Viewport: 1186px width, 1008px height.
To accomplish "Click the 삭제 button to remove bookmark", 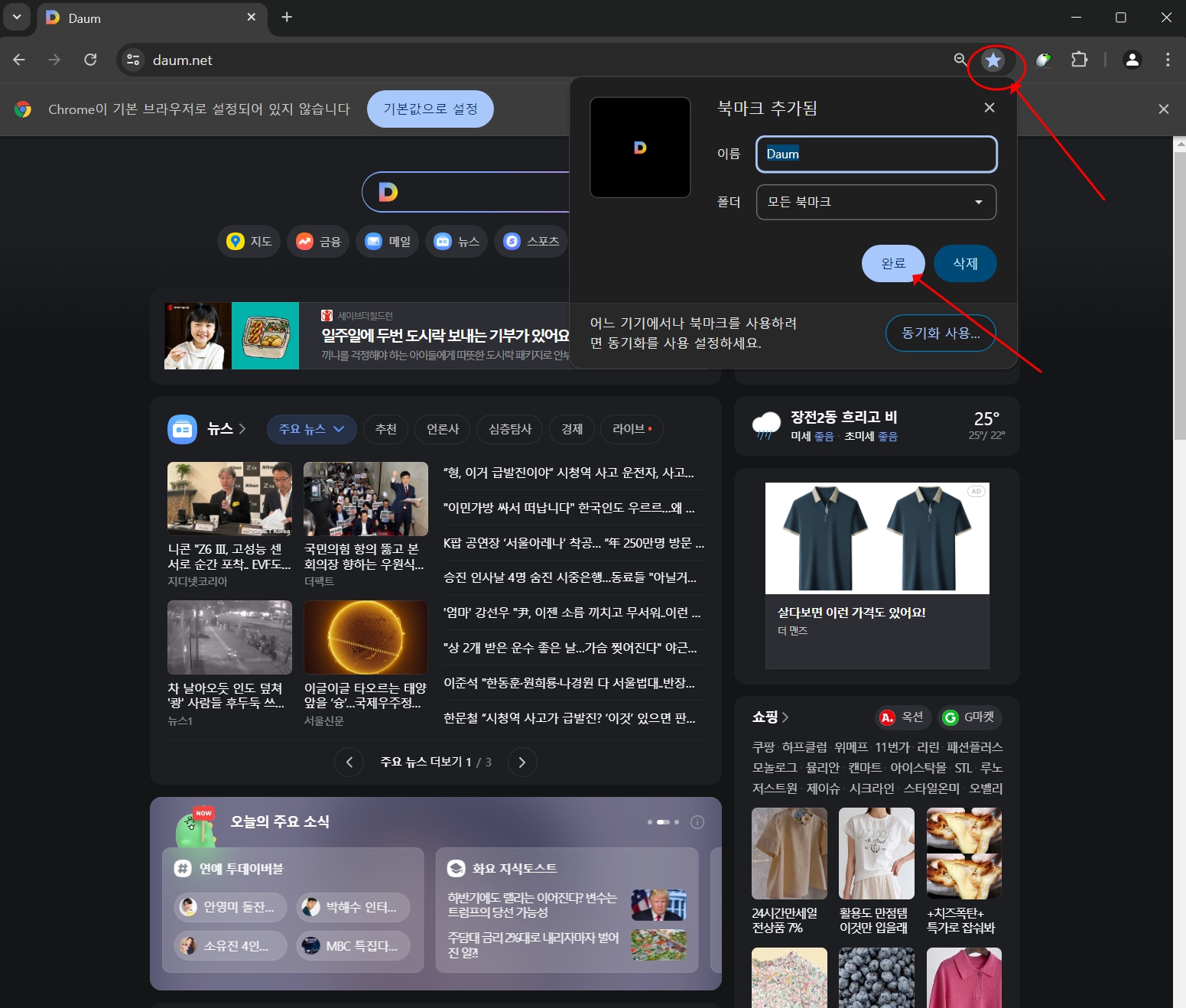I will (965, 264).
